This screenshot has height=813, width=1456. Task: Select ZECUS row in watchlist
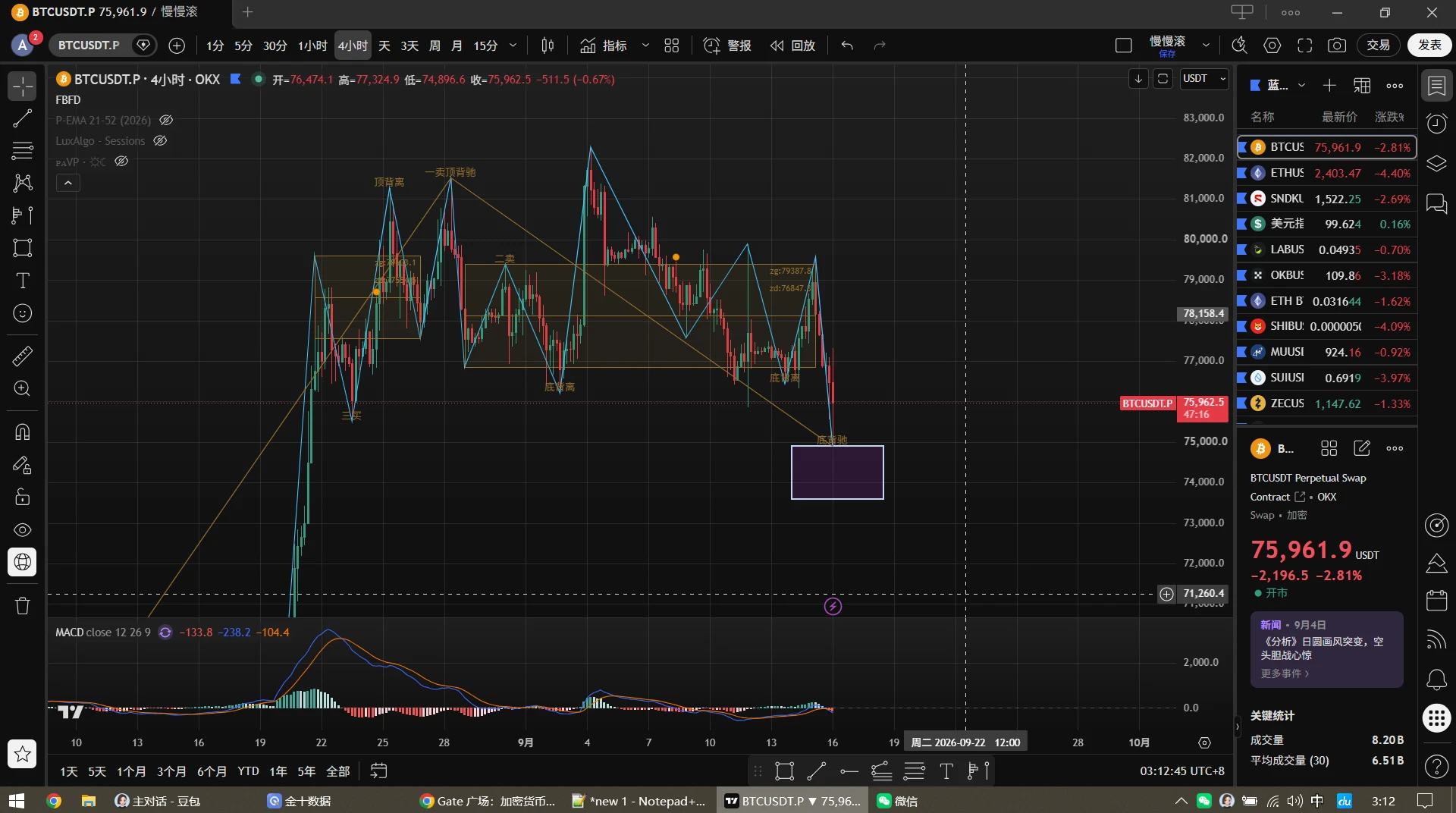[x=1326, y=403]
